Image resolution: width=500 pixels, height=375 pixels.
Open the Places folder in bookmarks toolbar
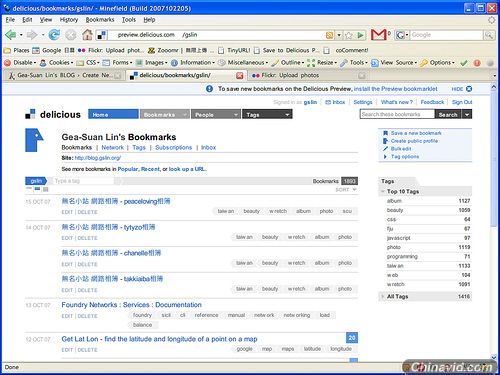[x=17, y=50]
